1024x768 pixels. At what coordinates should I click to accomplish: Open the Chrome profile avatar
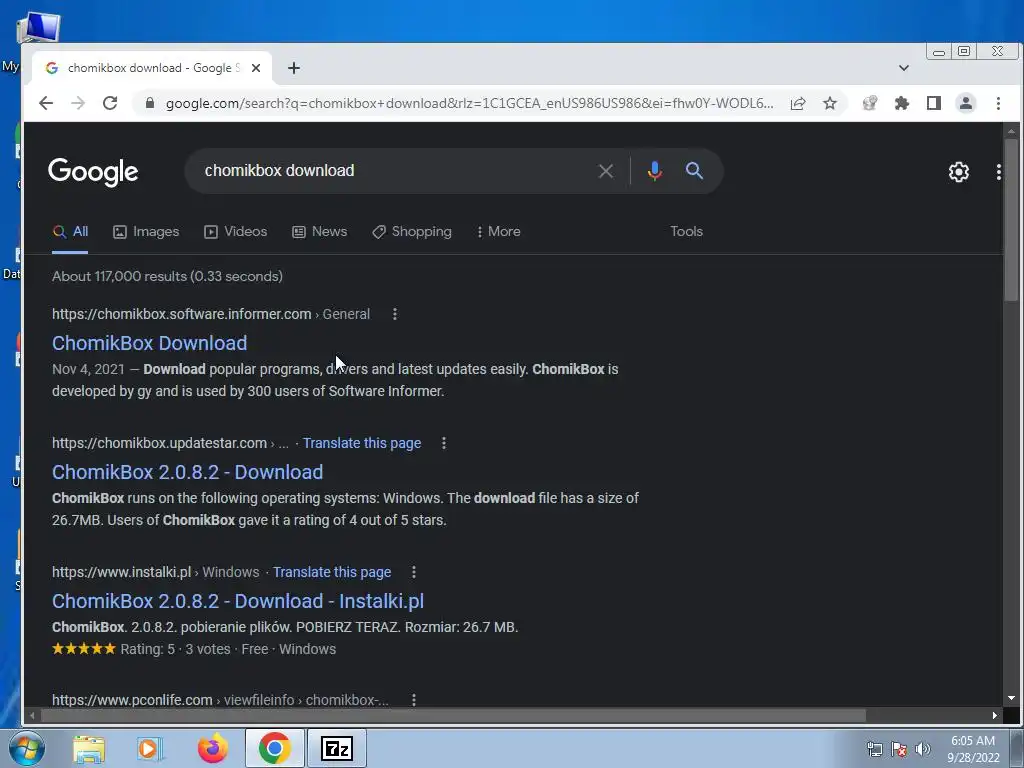point(965,103)
